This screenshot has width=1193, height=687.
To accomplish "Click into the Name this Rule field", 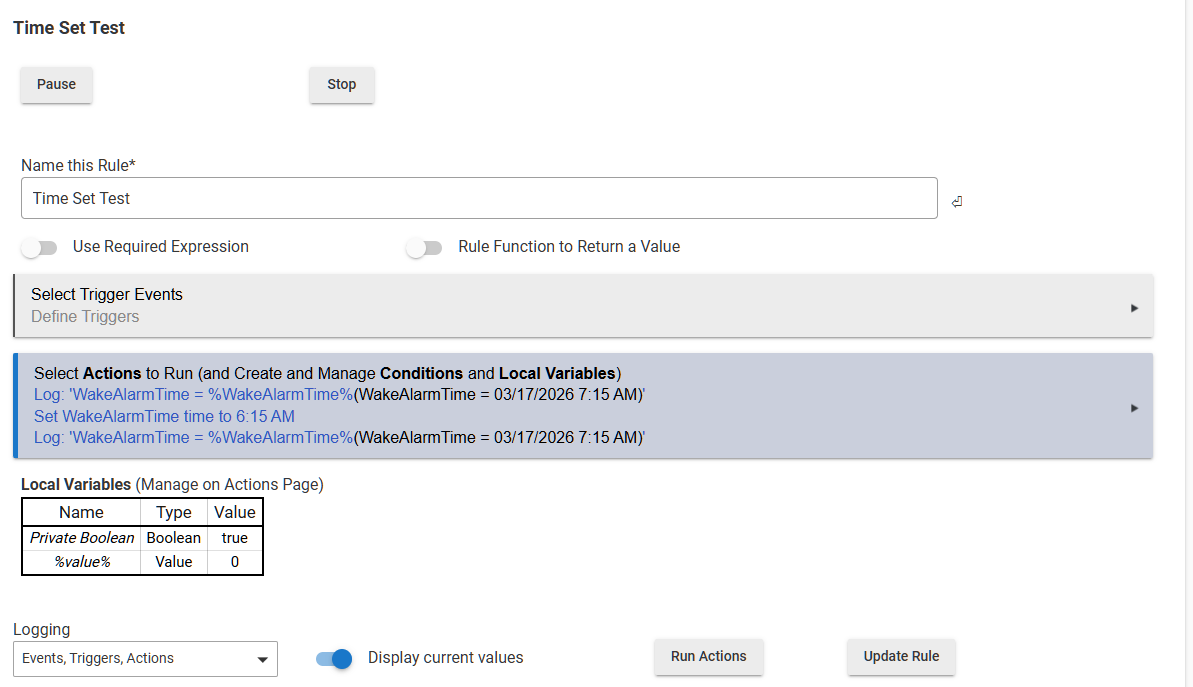I will pyautogui.click(x=478, y=198).
